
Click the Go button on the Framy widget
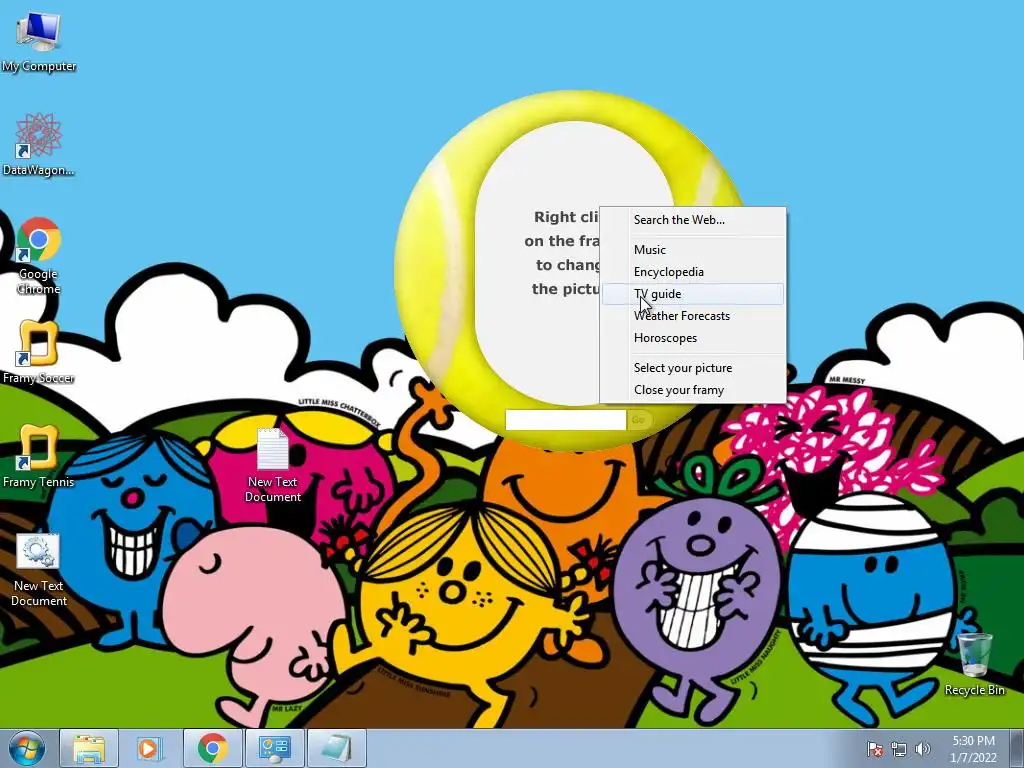(638, 420)
